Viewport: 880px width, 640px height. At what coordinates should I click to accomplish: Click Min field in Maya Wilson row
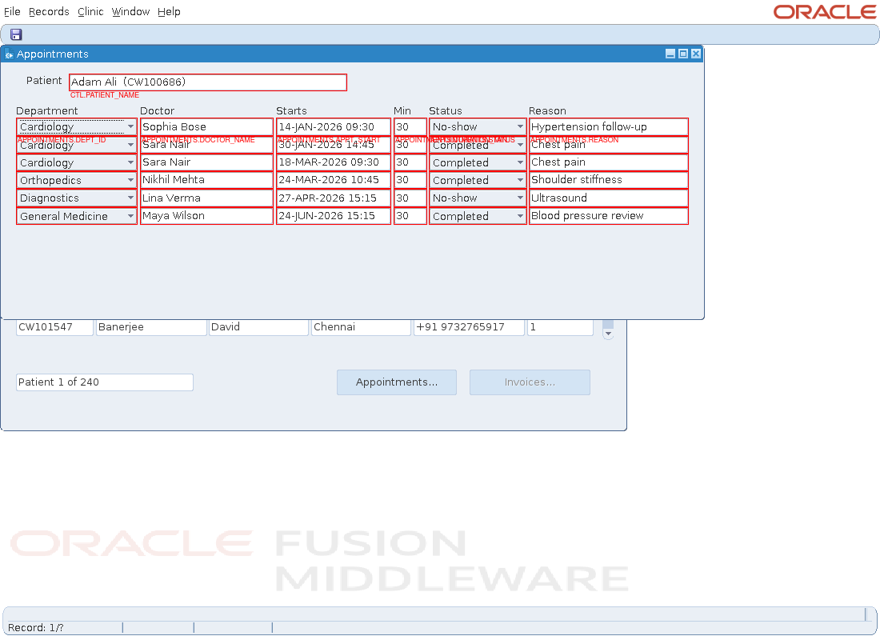click(410, 216)
